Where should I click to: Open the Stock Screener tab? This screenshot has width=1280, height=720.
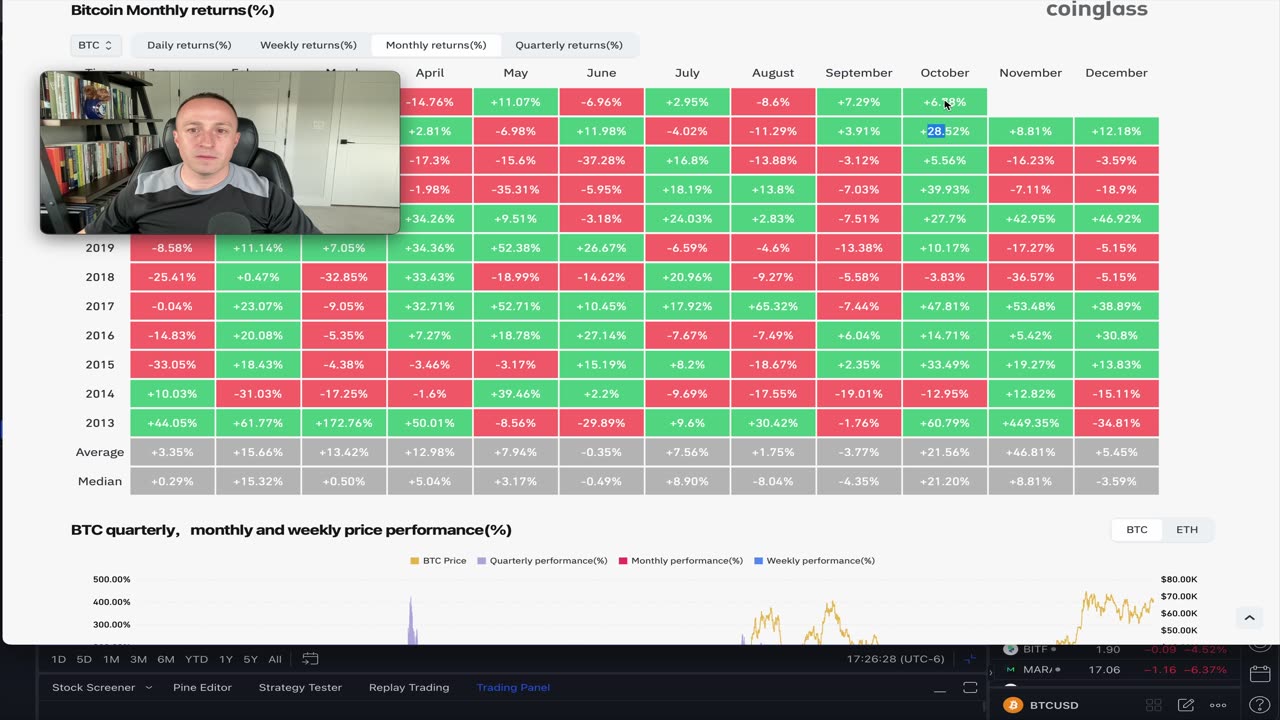[93, 688]
